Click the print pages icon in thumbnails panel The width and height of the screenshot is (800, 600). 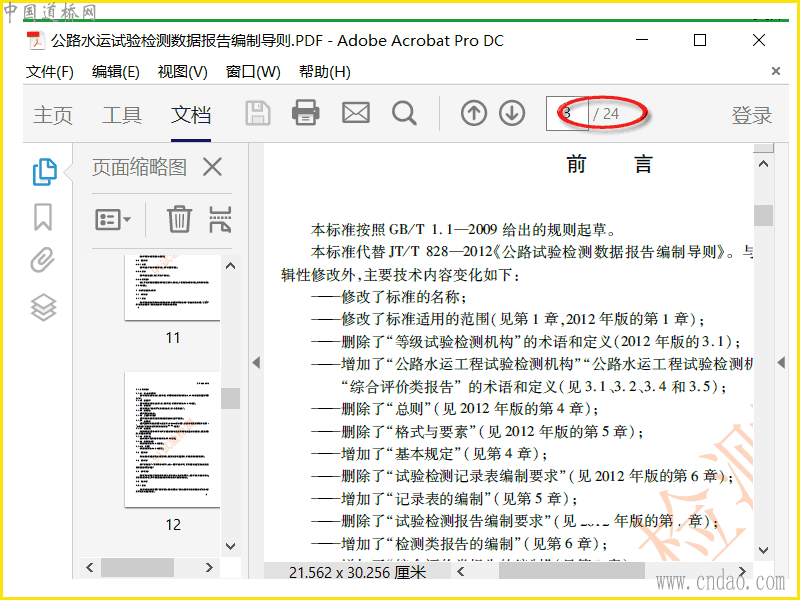point(220,219)
